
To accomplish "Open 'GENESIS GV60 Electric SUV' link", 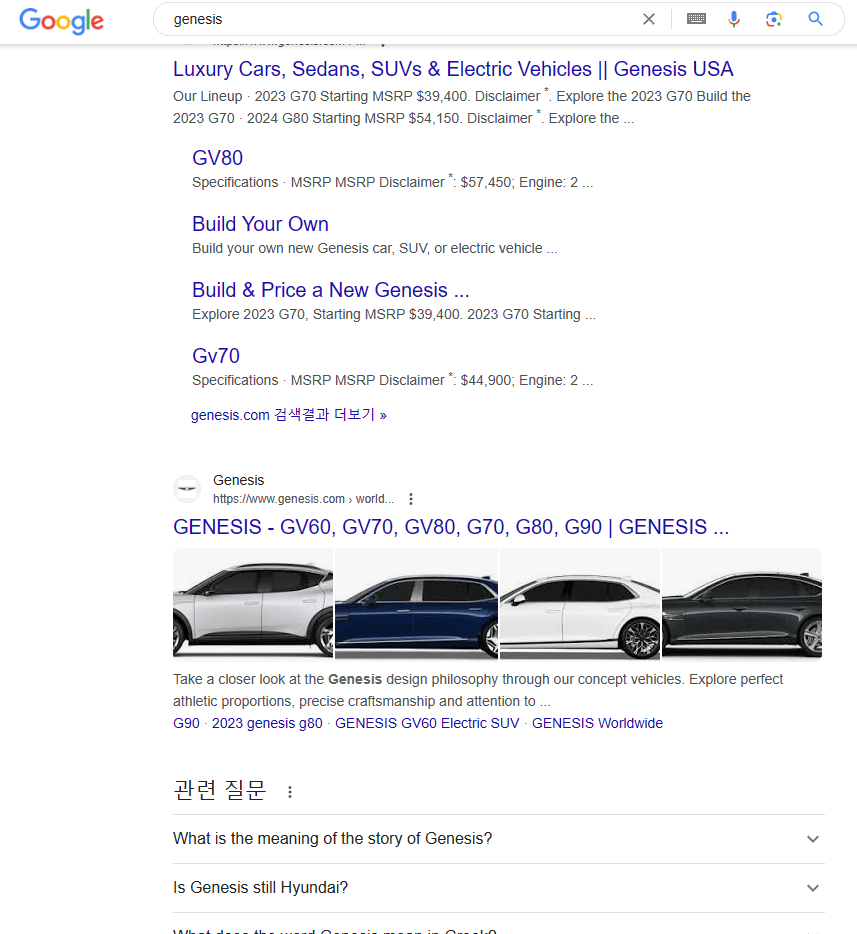I will (427, 723).
